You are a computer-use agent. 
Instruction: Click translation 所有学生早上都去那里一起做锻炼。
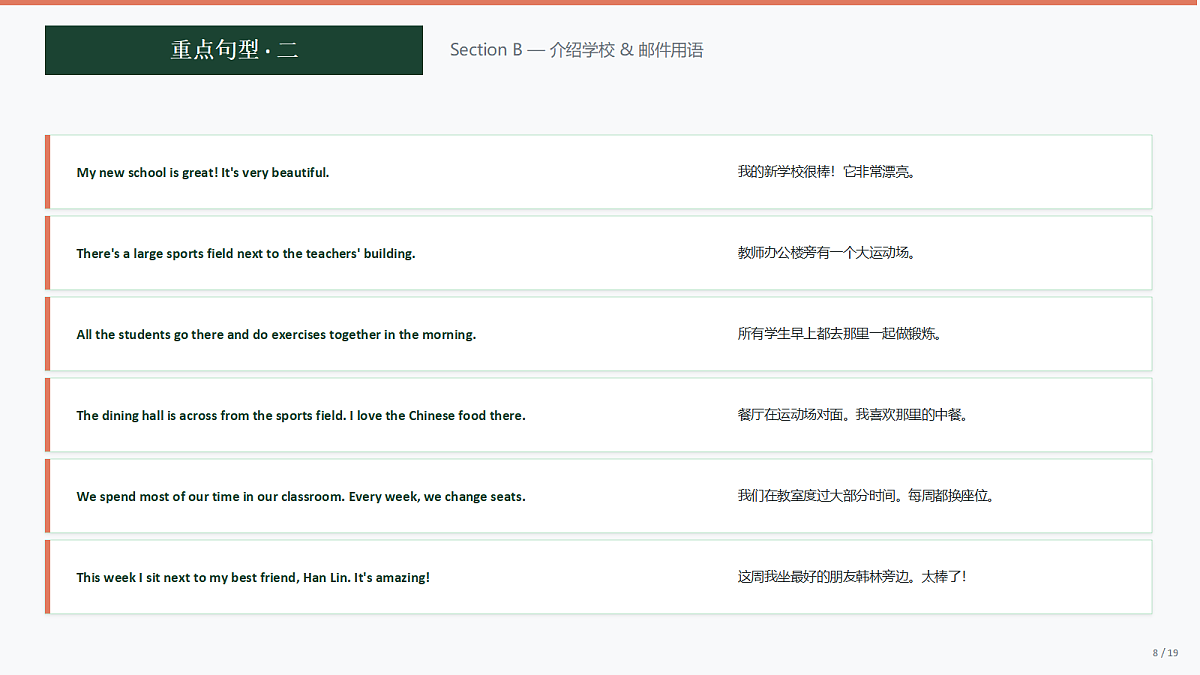[x=840, y=334]
